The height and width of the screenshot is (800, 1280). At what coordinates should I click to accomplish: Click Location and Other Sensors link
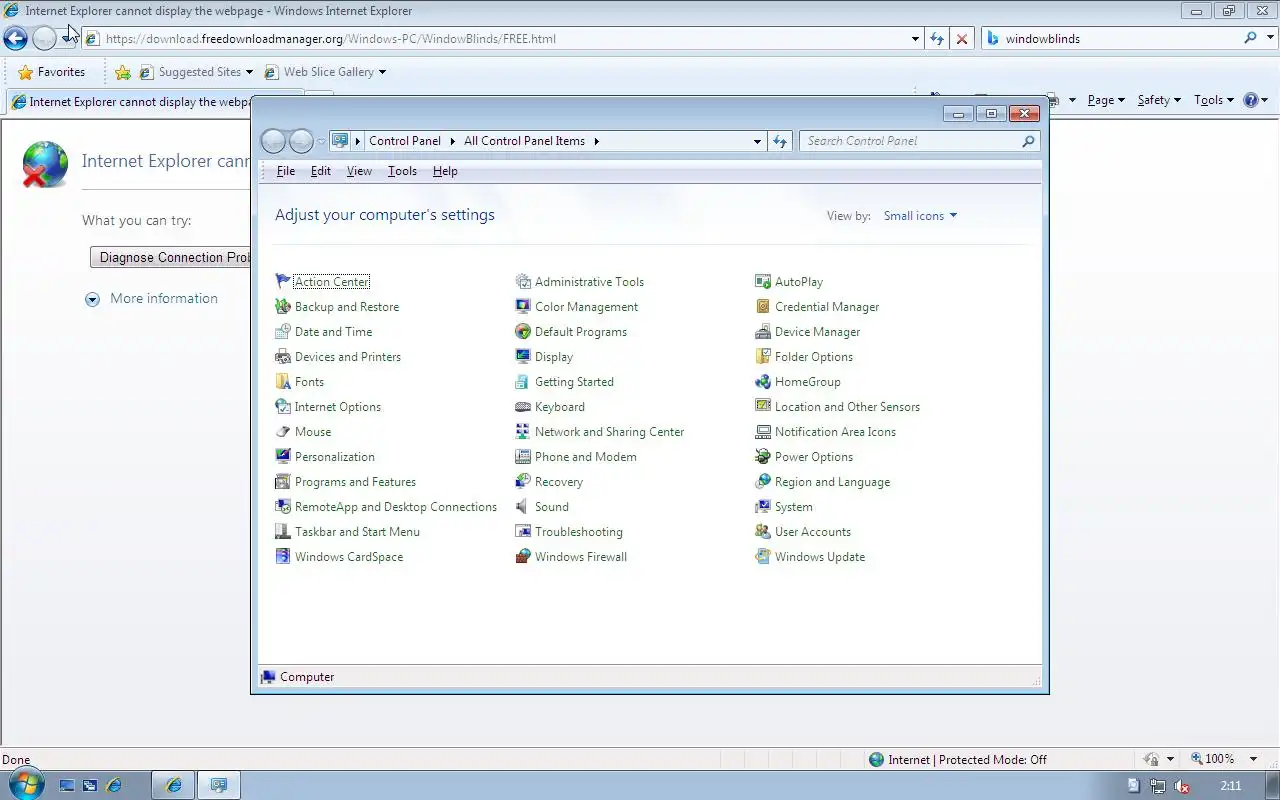[x=847, y=407]
